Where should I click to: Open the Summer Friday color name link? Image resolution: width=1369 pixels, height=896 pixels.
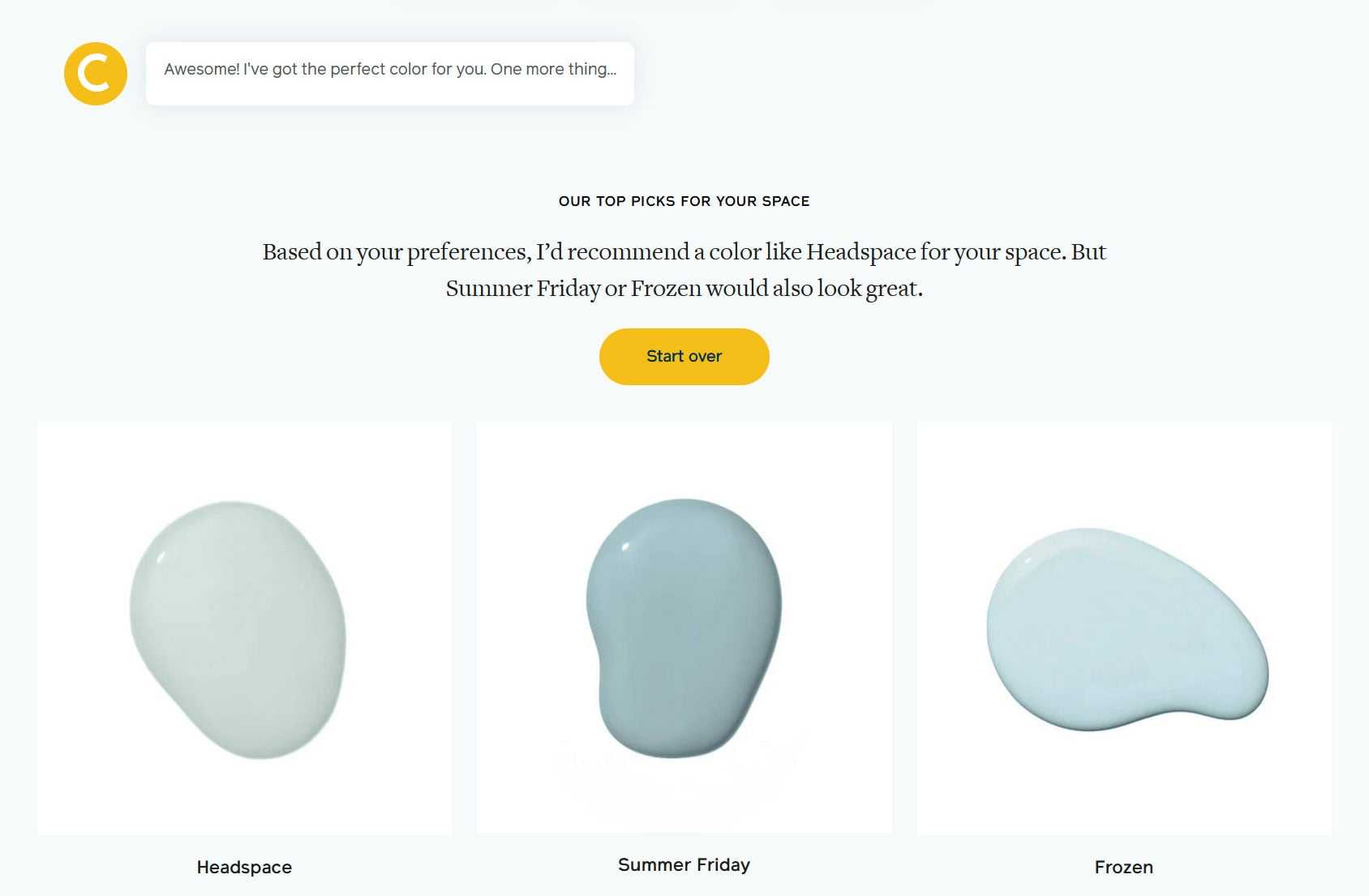(684, 865)
